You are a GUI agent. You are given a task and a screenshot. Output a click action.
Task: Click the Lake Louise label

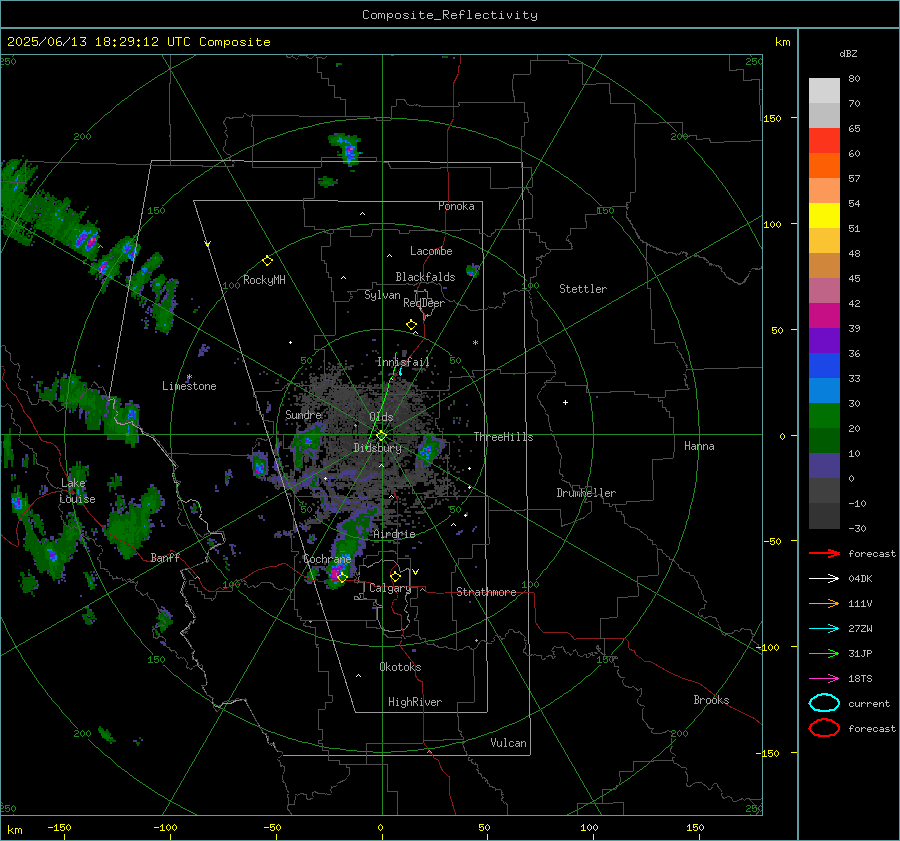tap(78, 491)
